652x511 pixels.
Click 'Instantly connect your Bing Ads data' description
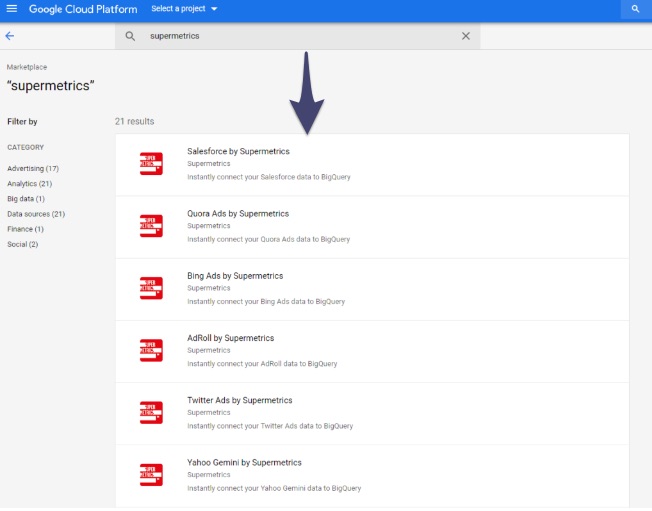(x=266, y=302)
